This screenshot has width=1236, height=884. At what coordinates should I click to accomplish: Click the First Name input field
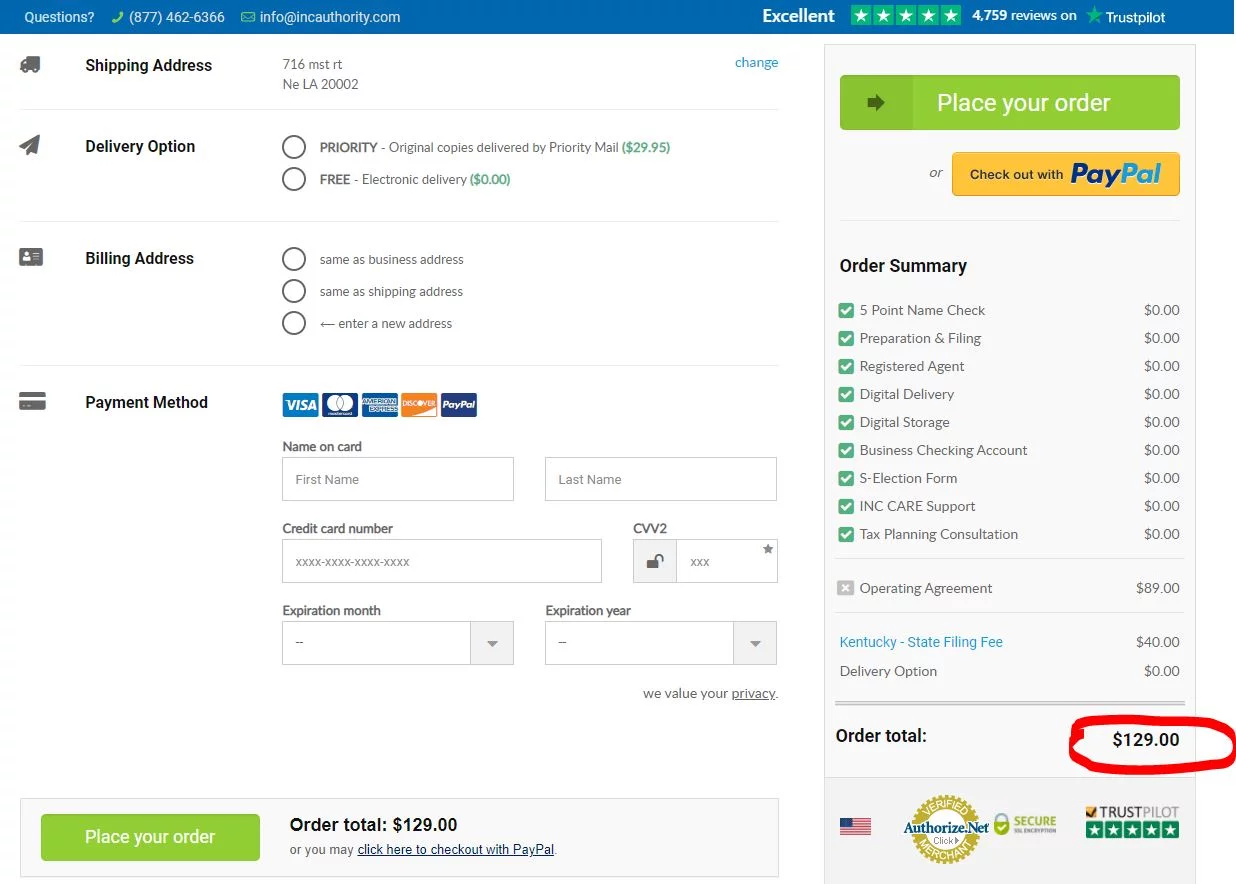click(398, 480)
